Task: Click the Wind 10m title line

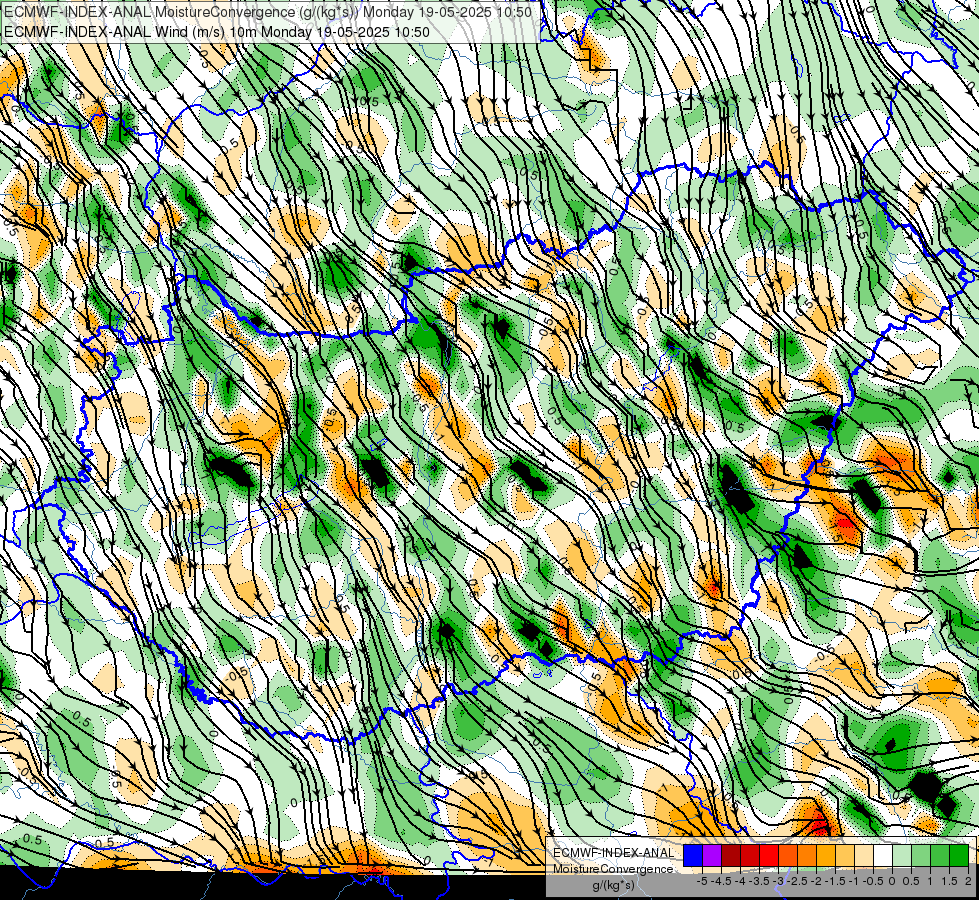Action: (217, 32)
